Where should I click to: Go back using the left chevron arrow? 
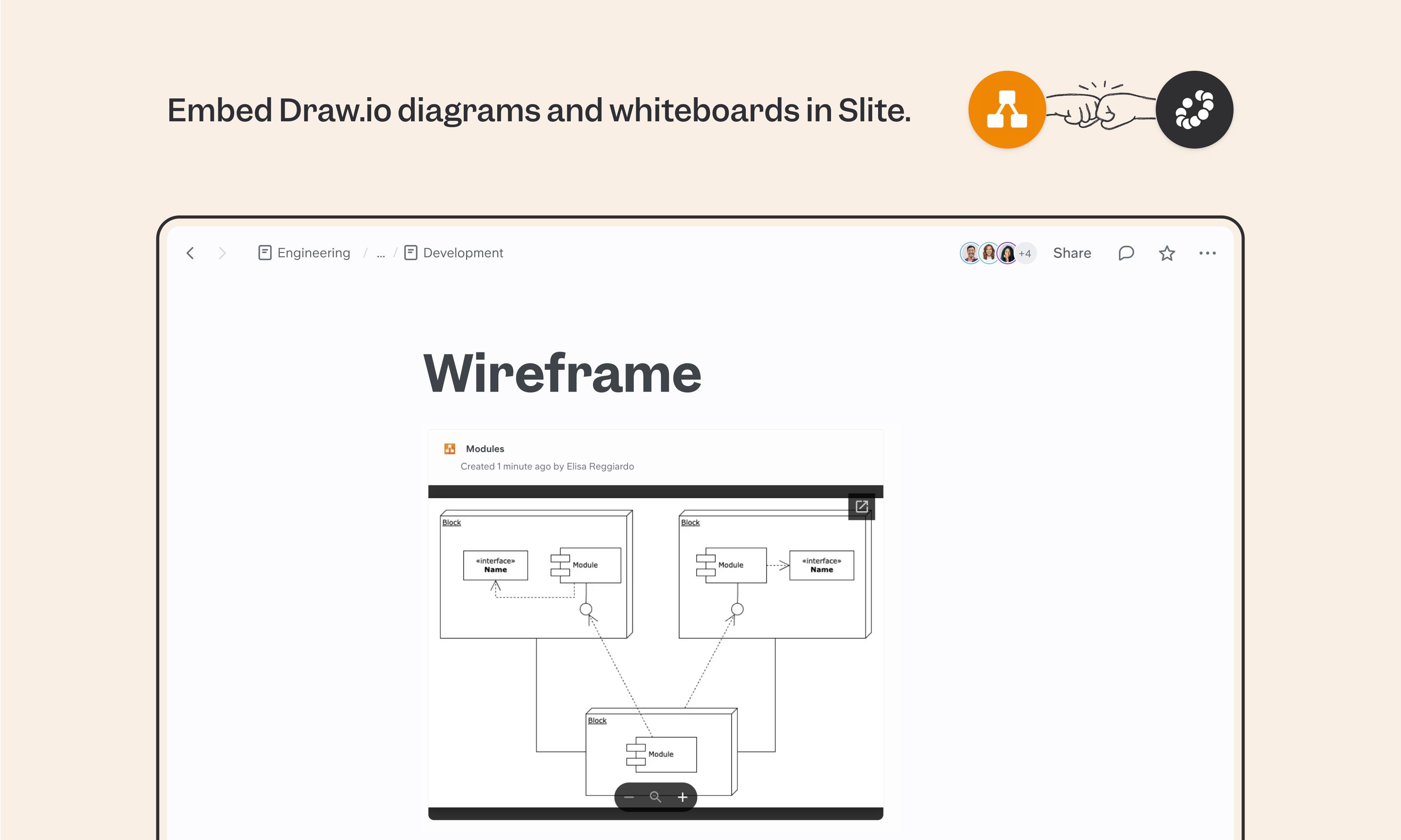click(x=190, y=253)
